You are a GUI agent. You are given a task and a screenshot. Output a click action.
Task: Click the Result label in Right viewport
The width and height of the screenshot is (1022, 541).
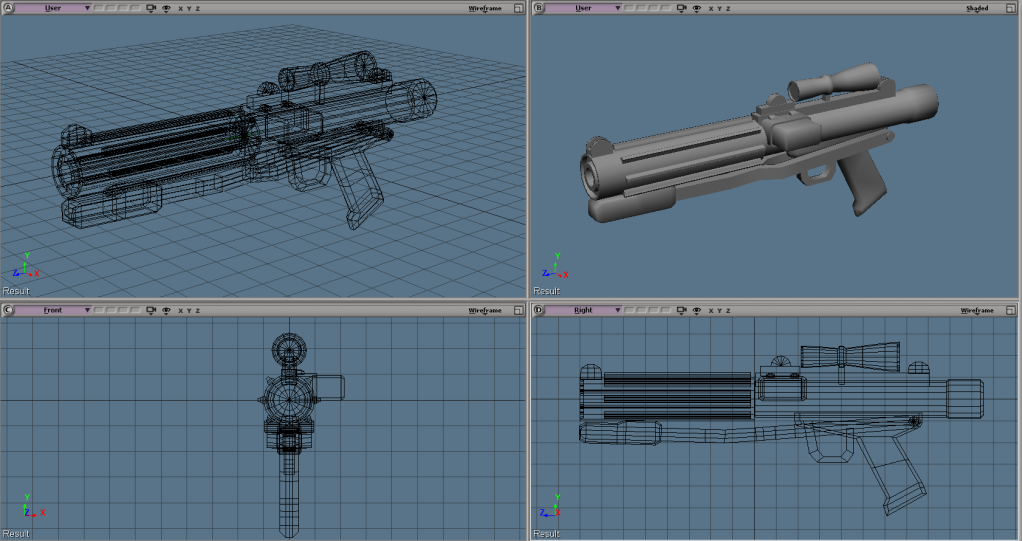(x=546, y=533)
